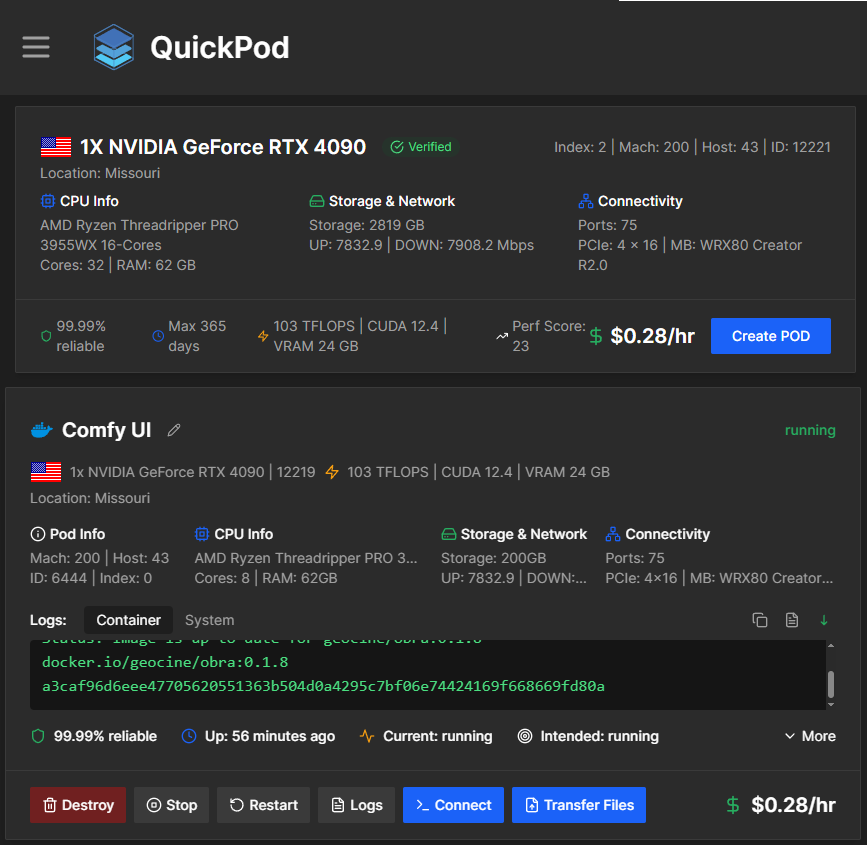This screenshot has width=867, height=845.
Task: Click the log scrollbar up arrow
Action: [831, 646]
